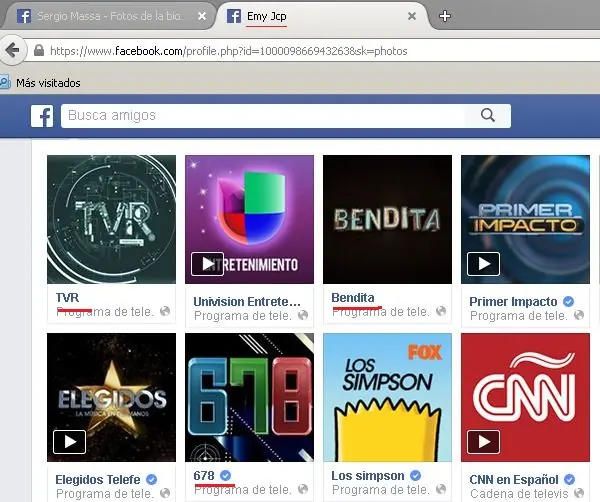Click globe privacy icon under 678
The image size is (600, 502).
tap(303, 489)
